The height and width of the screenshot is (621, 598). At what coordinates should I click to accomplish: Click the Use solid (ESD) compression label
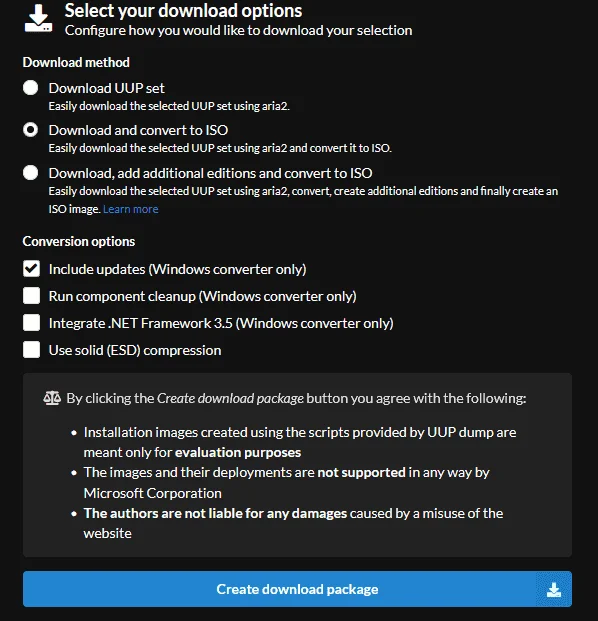(x=135, y=350)
